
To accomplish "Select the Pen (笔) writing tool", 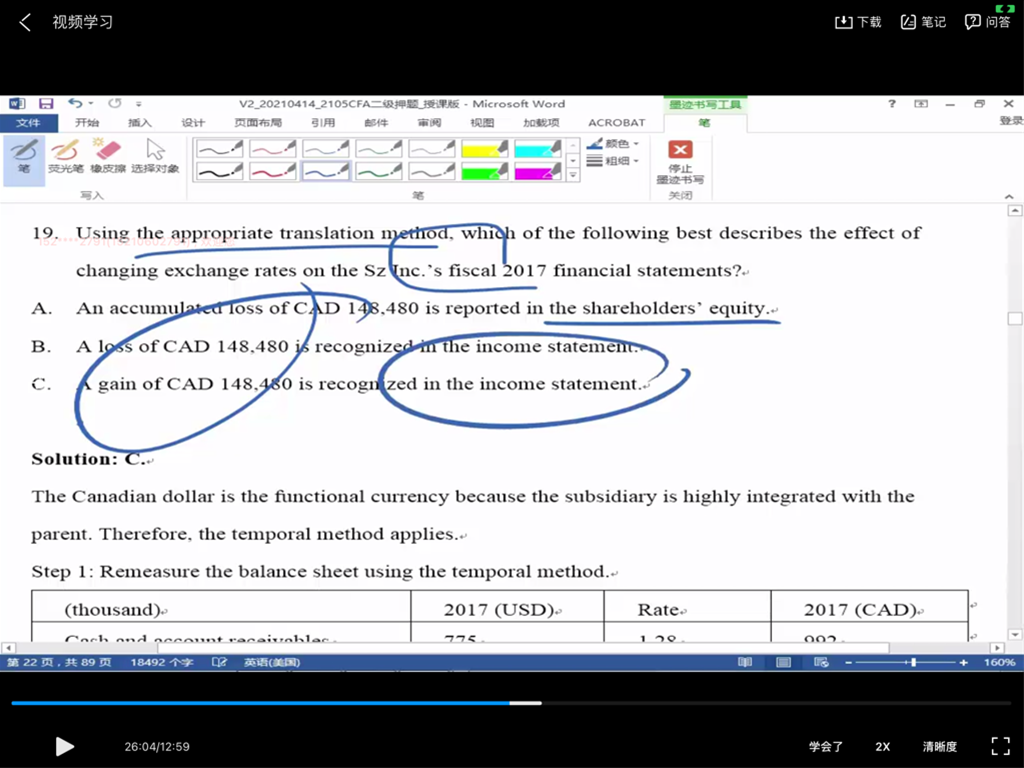I will (x=24, y=156).
